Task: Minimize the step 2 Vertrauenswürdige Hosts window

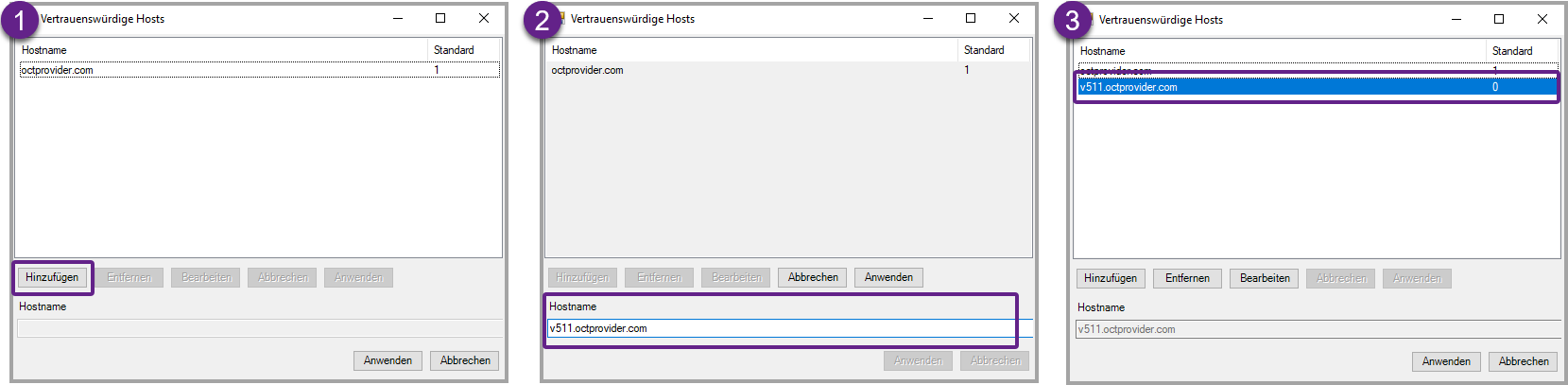Action: coord(927,18)
